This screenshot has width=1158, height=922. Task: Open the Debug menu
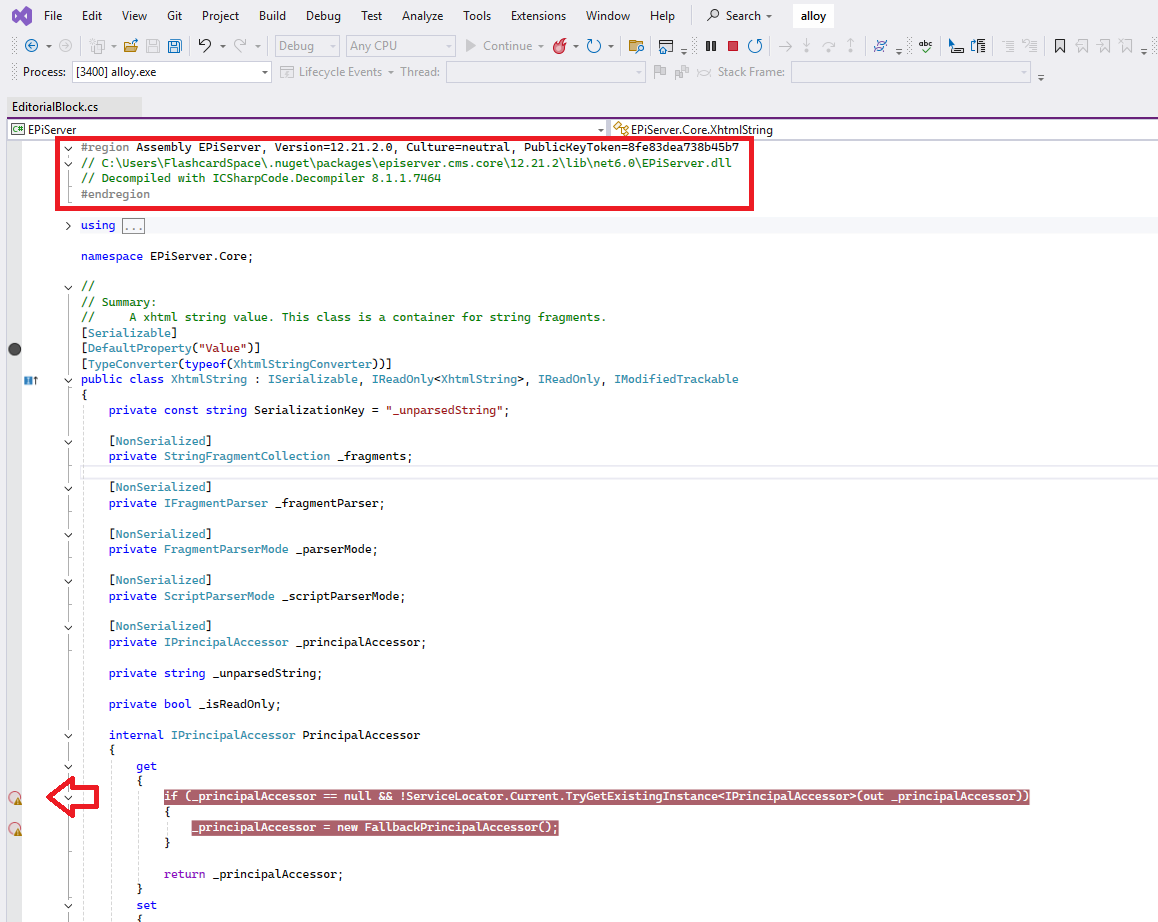pyautogui.click(x=323, y=16)
